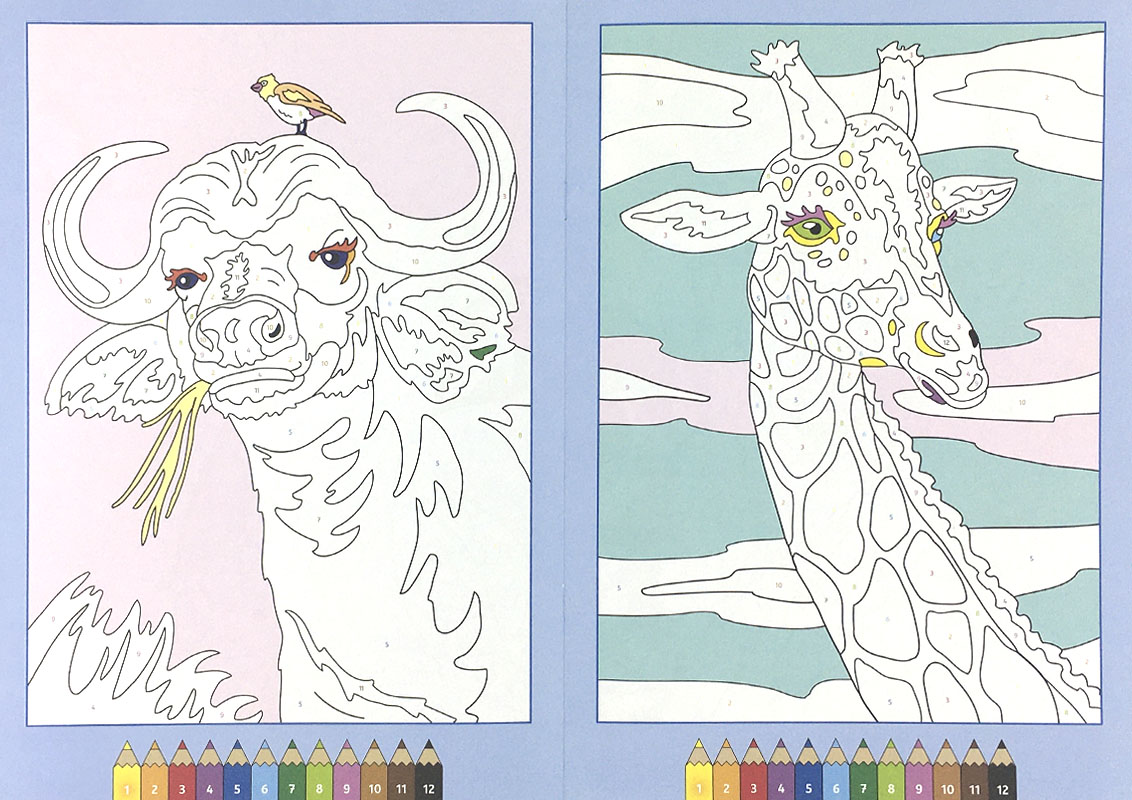This screenshot has width=1132, height=800.
Task: Tap the yellow crescent nostril on the giraffe
Action: click(926, 339)
